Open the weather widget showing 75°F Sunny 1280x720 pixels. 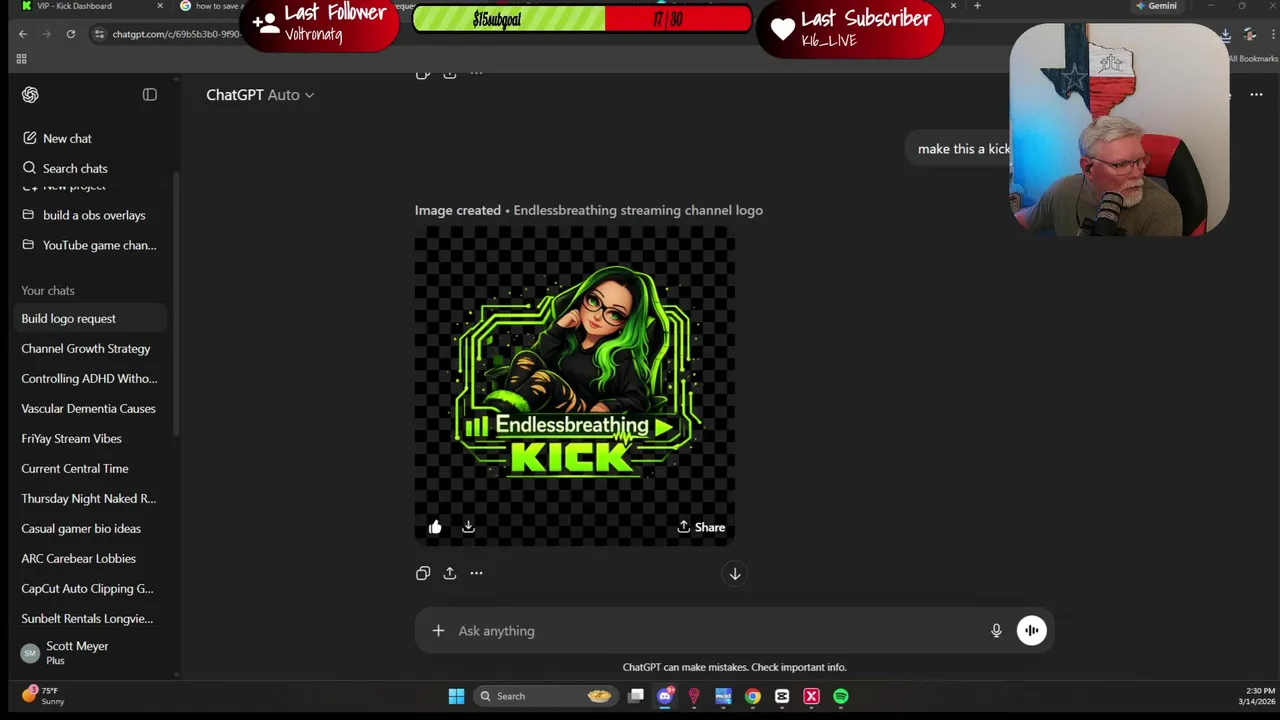(x=42, y=696)
